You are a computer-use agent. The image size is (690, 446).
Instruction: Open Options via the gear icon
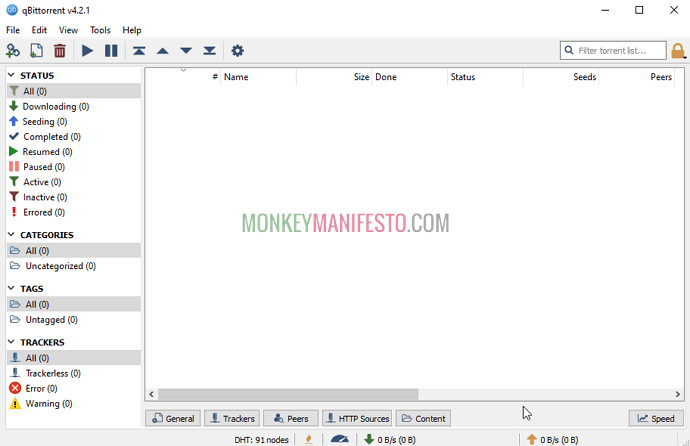coord(237,51)
